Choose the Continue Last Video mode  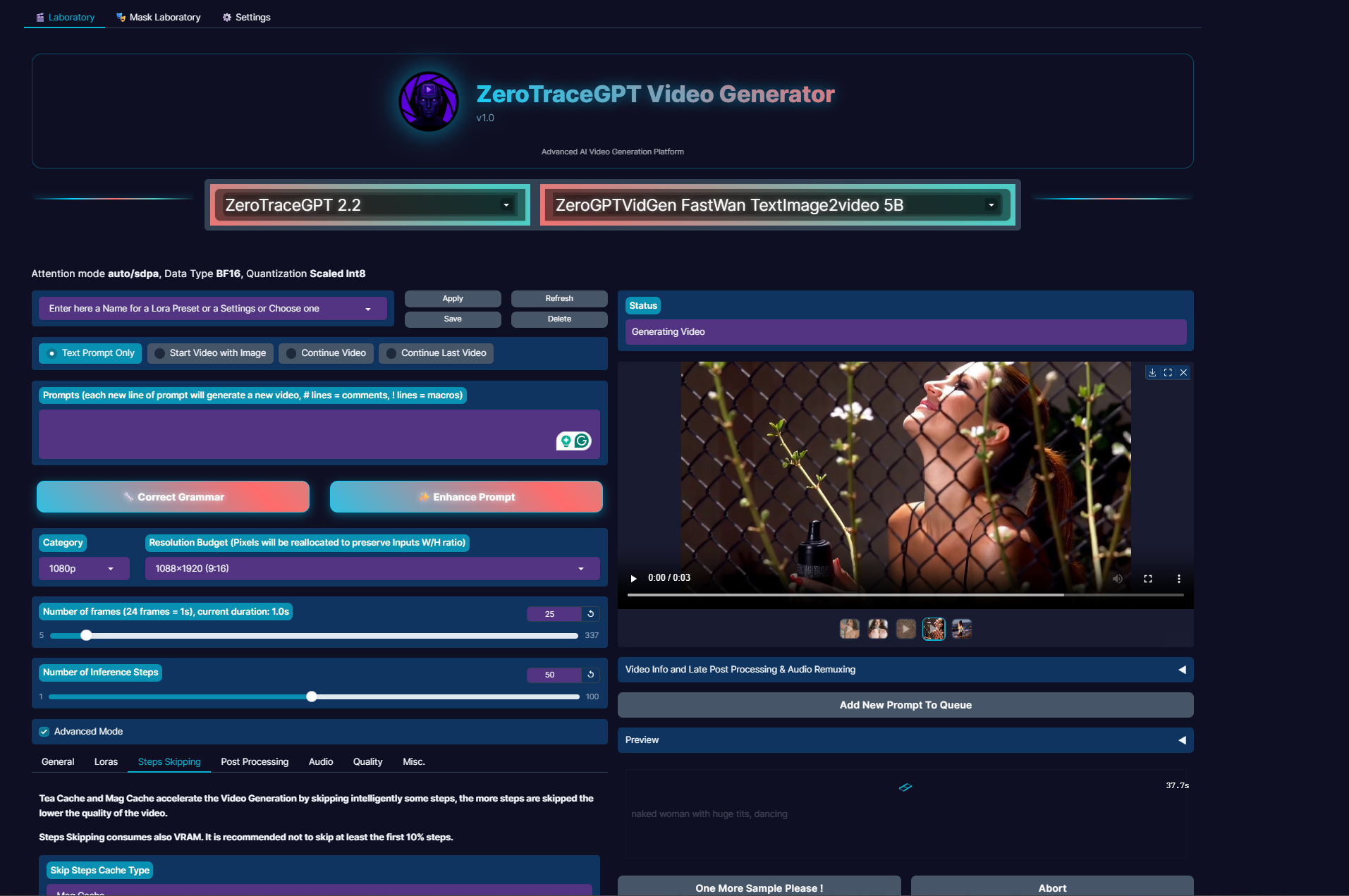(x=437, y=353)
